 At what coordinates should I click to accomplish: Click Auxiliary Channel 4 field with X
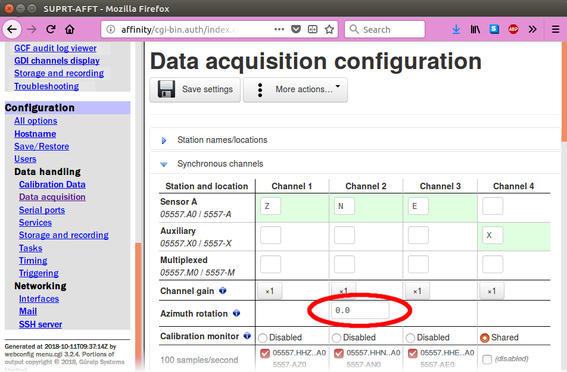tap(493, 235)
